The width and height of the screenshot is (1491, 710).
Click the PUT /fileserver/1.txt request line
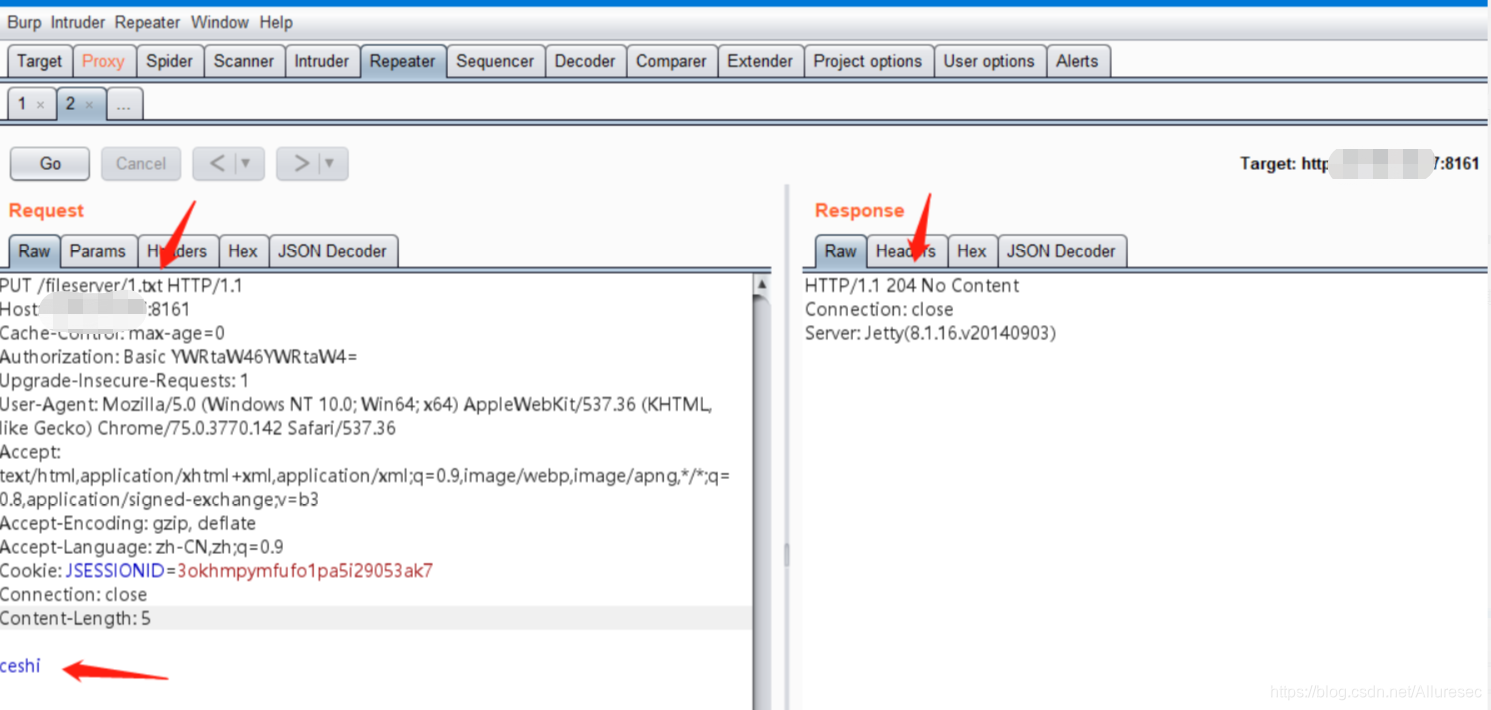[121, 286]
